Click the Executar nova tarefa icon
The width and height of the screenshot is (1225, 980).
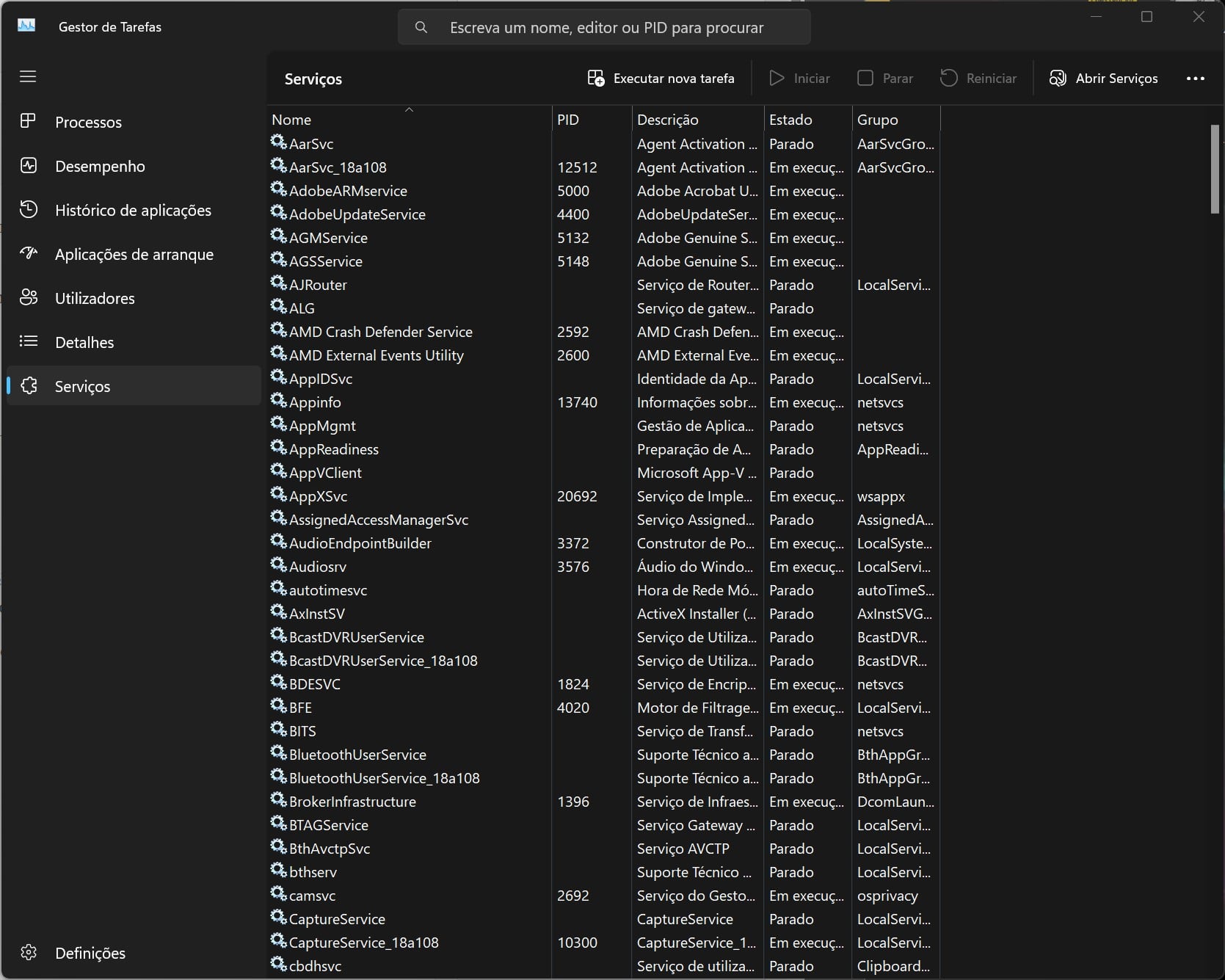coord(595,79)
